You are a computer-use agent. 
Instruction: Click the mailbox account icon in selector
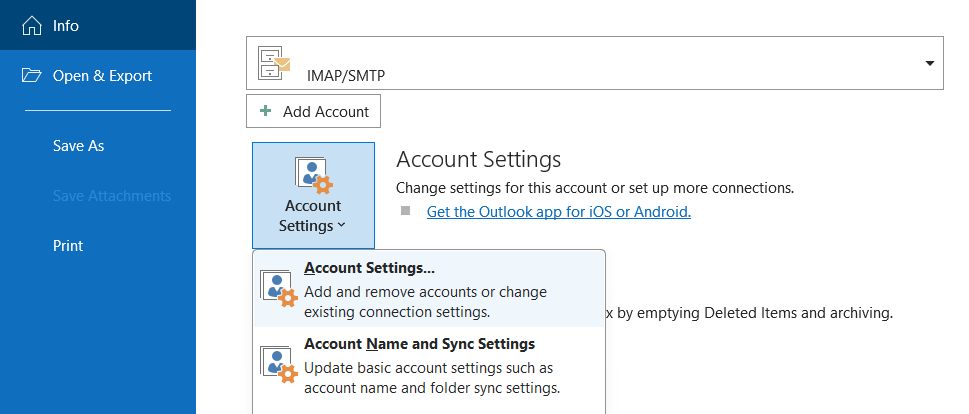coord(274,62)
